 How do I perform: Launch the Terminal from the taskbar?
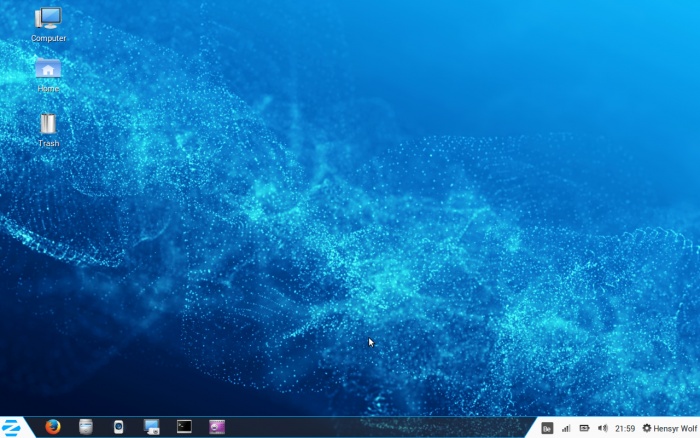click(x=184, y=426)
